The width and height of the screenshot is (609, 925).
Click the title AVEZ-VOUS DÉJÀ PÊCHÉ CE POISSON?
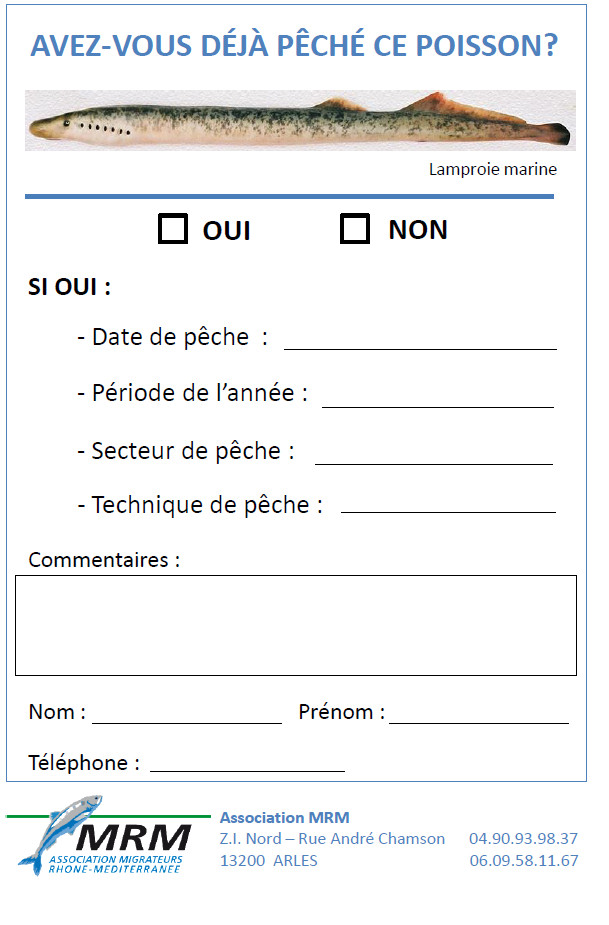pyautogui.click(x=294, y=46)
